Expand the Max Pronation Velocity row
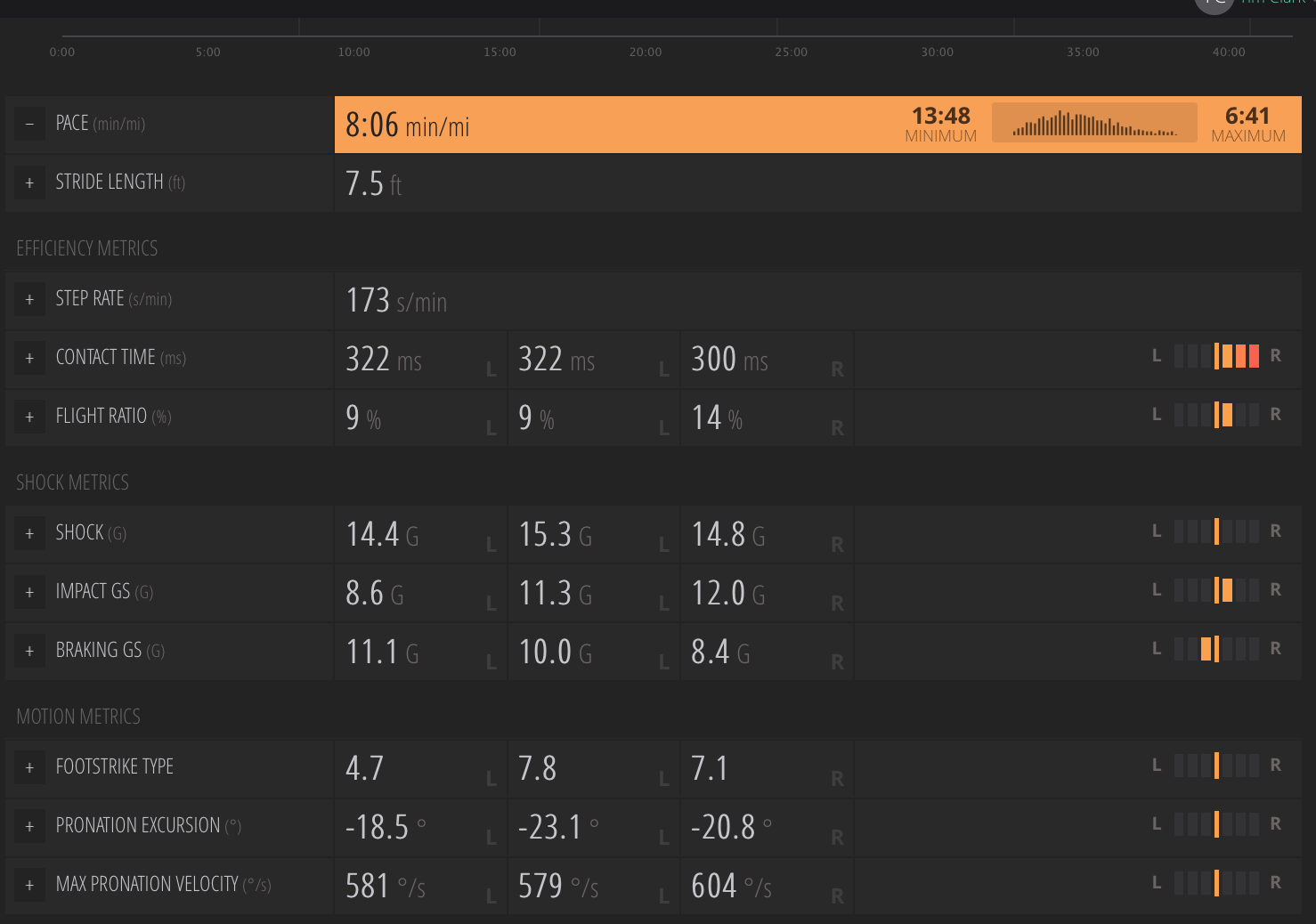Viewport: 1316px width, 924px height. tap(29, 885)
